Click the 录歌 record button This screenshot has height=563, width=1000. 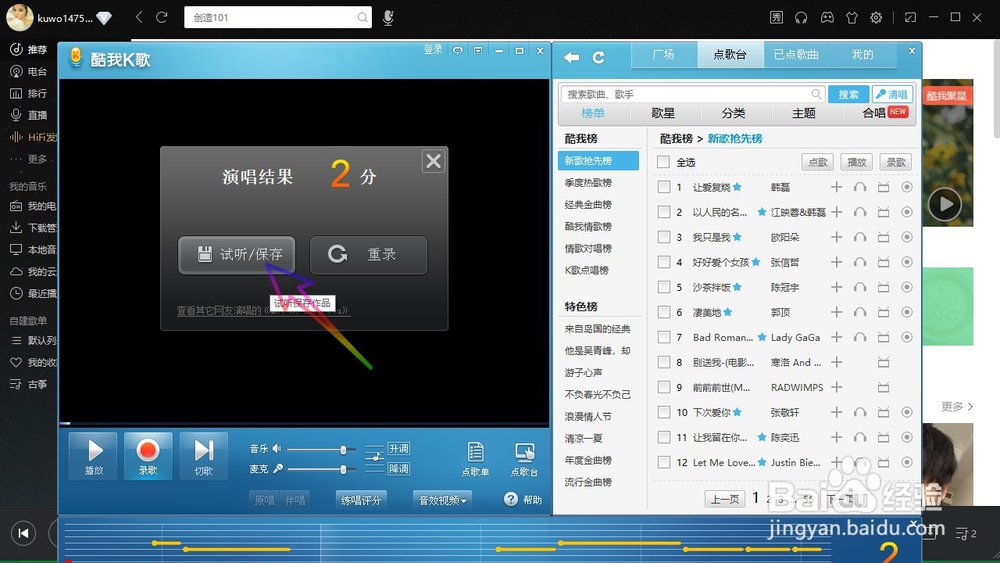(148, 456)
